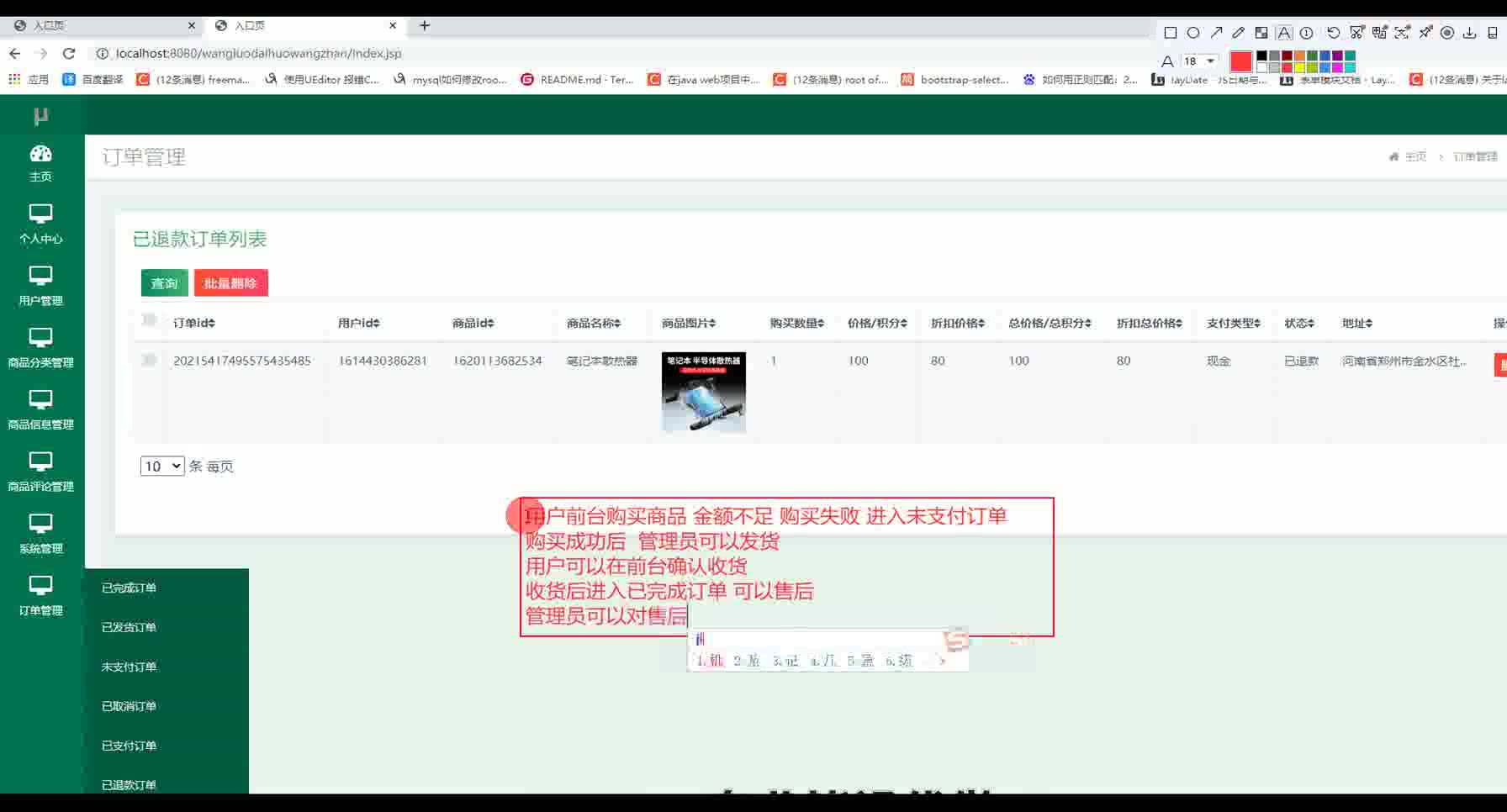The width and height of the screenshot is (1507, 812).
Task: Undo the last annotation
Action: [1334, 33]
